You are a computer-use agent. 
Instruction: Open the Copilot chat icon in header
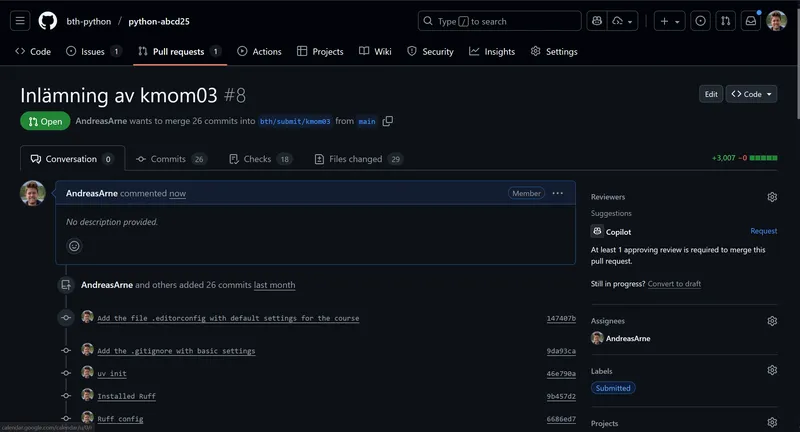pos(597,21)
